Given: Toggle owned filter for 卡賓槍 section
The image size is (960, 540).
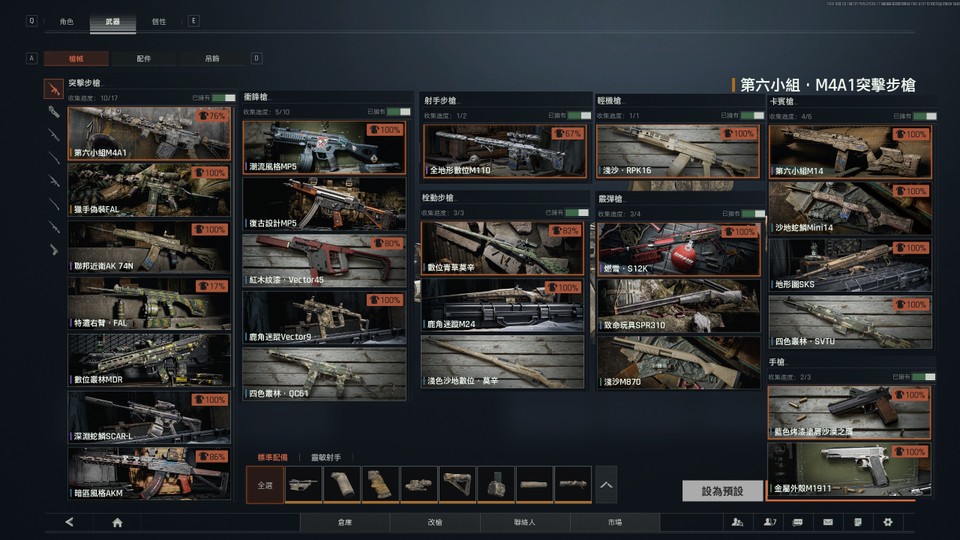Looking at the screenshot, I should click(924, 116).
